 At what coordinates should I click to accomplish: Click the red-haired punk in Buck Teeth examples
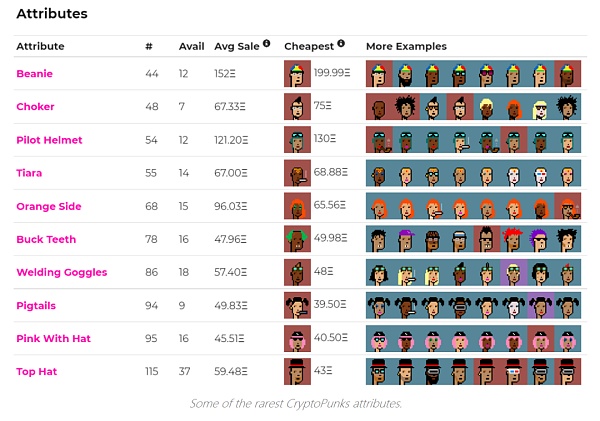pos(514,239)
